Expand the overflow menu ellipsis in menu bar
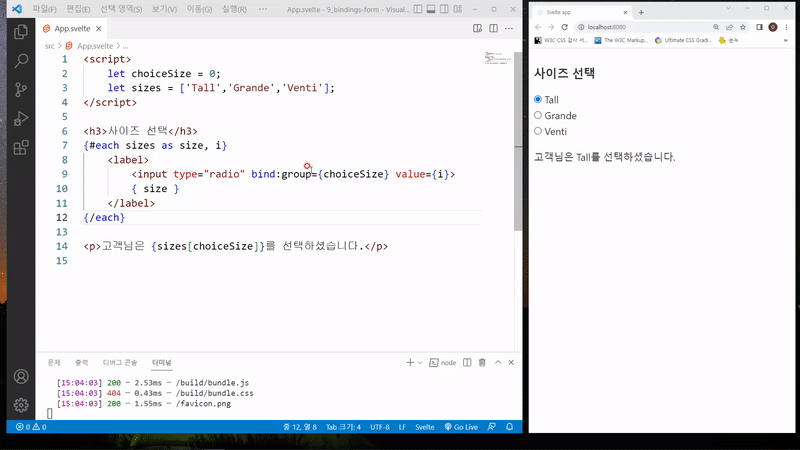800x450 pixels. coord(263,9)
